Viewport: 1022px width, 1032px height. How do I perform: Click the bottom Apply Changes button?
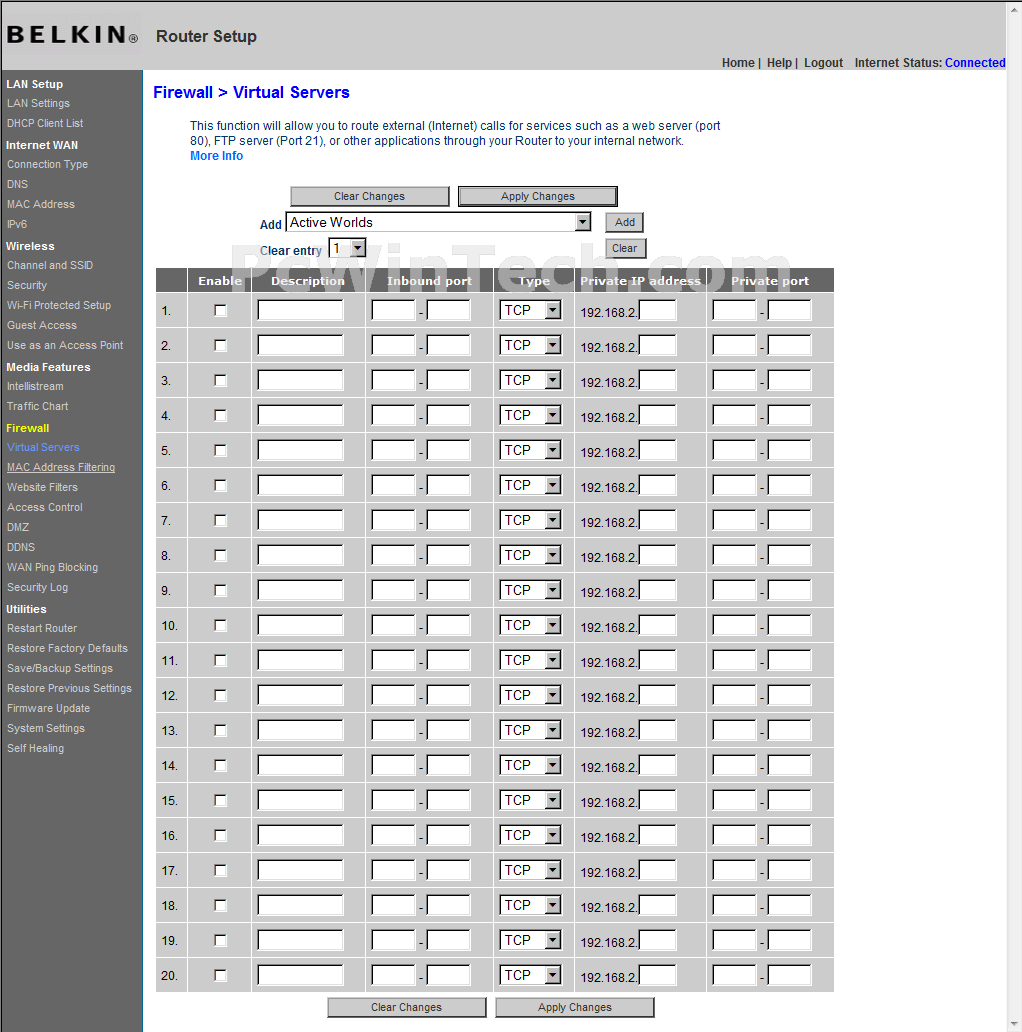[575, 1007]
